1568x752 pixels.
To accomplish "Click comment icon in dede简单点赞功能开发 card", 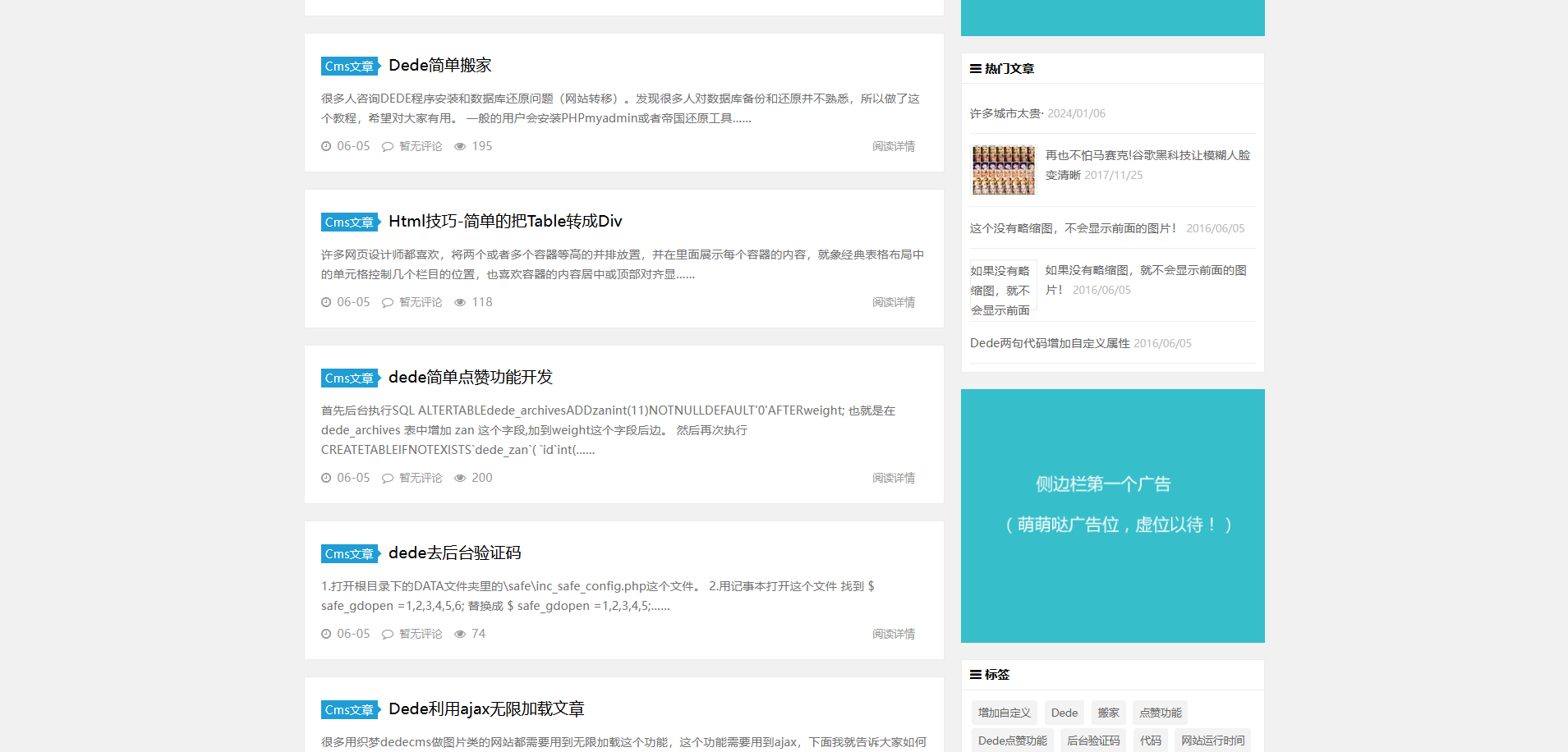I will [x=388, y=479].
